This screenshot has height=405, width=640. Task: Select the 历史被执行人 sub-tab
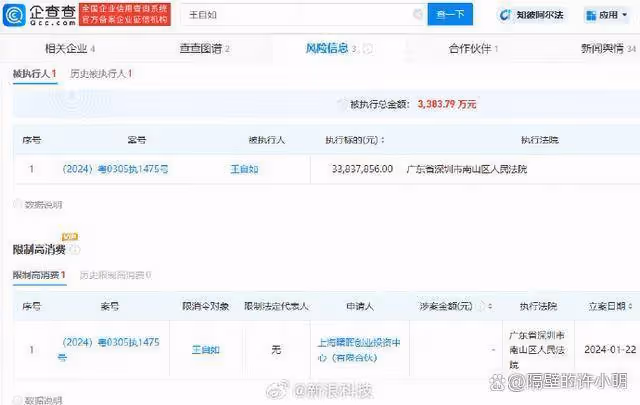pyautogui.click(x=101, y=74)
